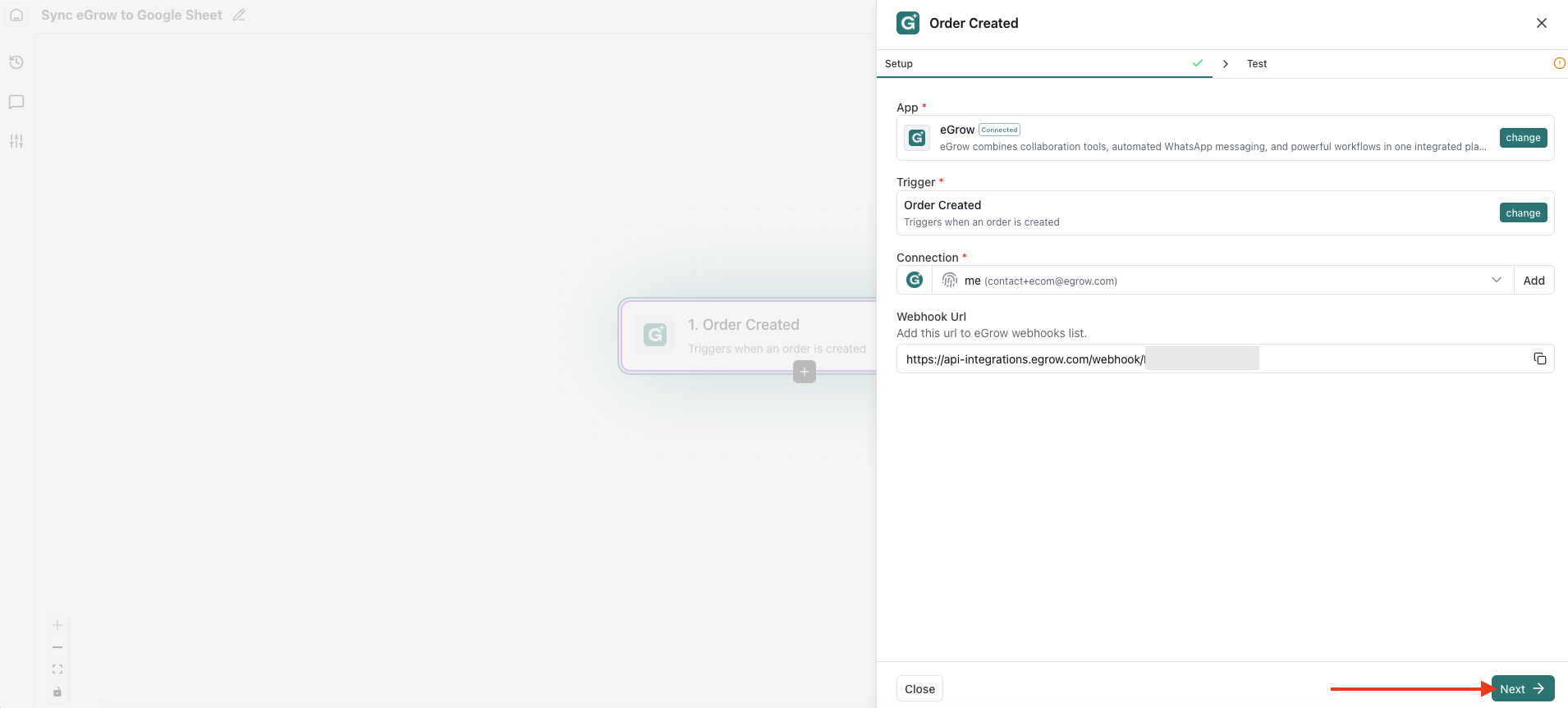1568x708 pixels.
Task: Click the chevron between Setup and Test
Action: 1225,64
